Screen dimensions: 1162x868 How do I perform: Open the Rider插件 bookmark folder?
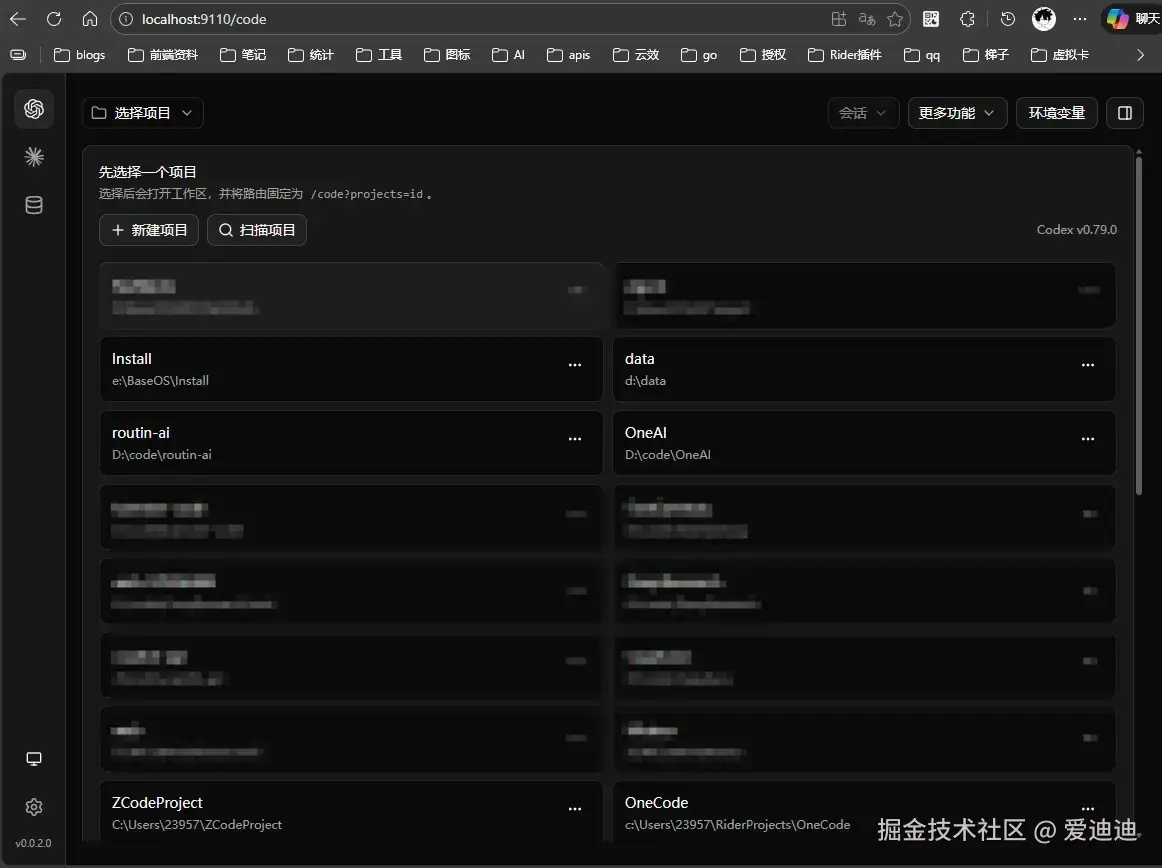(x=845, y=55)
